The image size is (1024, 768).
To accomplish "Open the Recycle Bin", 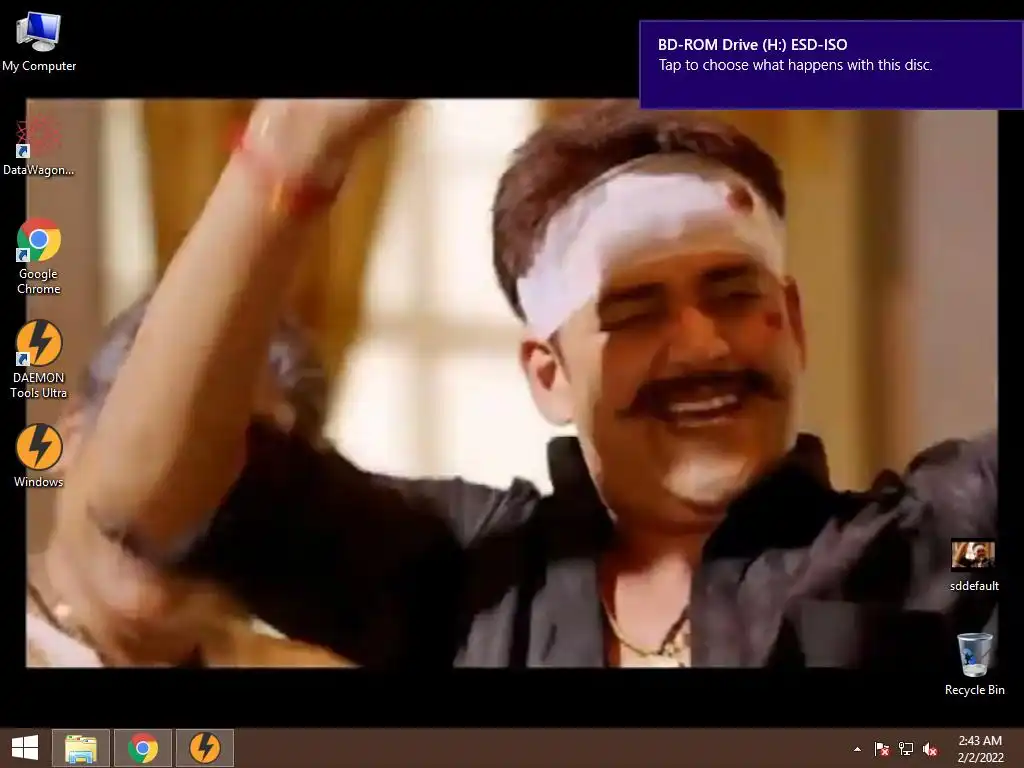I will point(974,664).
